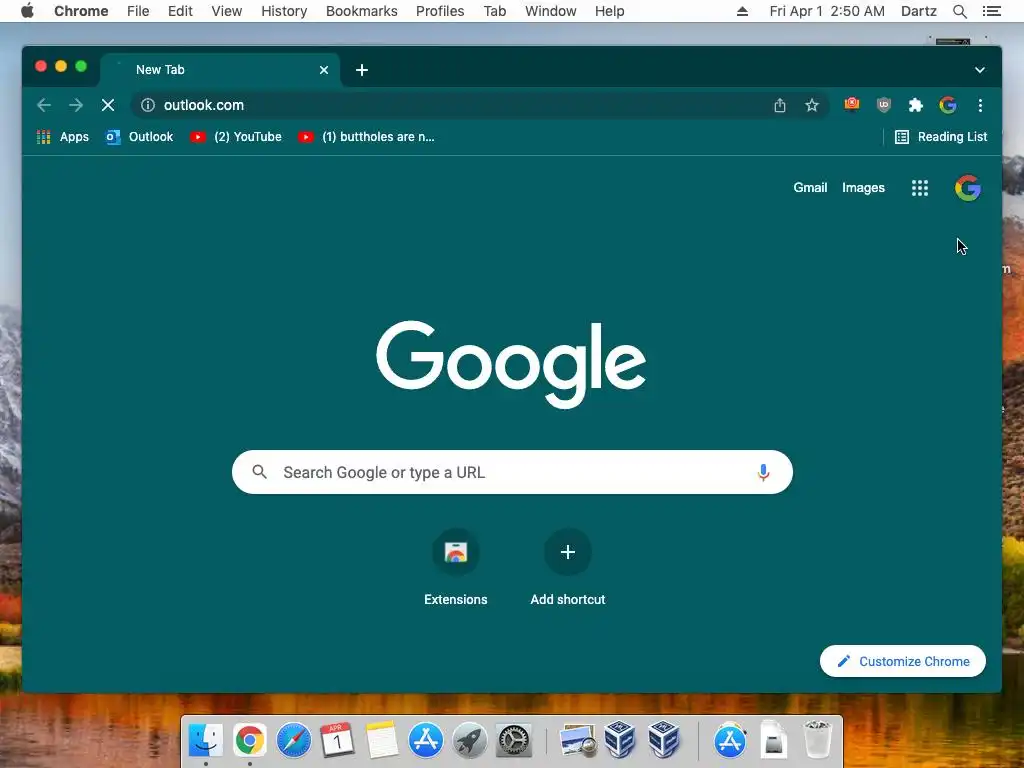Open the Outlook bookmark

140,136
